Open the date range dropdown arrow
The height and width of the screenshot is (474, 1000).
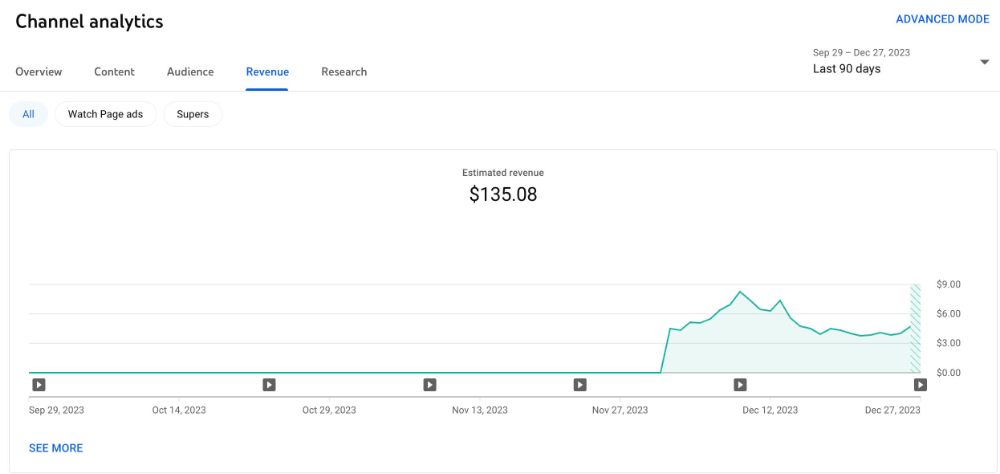[x=984, y=62]
